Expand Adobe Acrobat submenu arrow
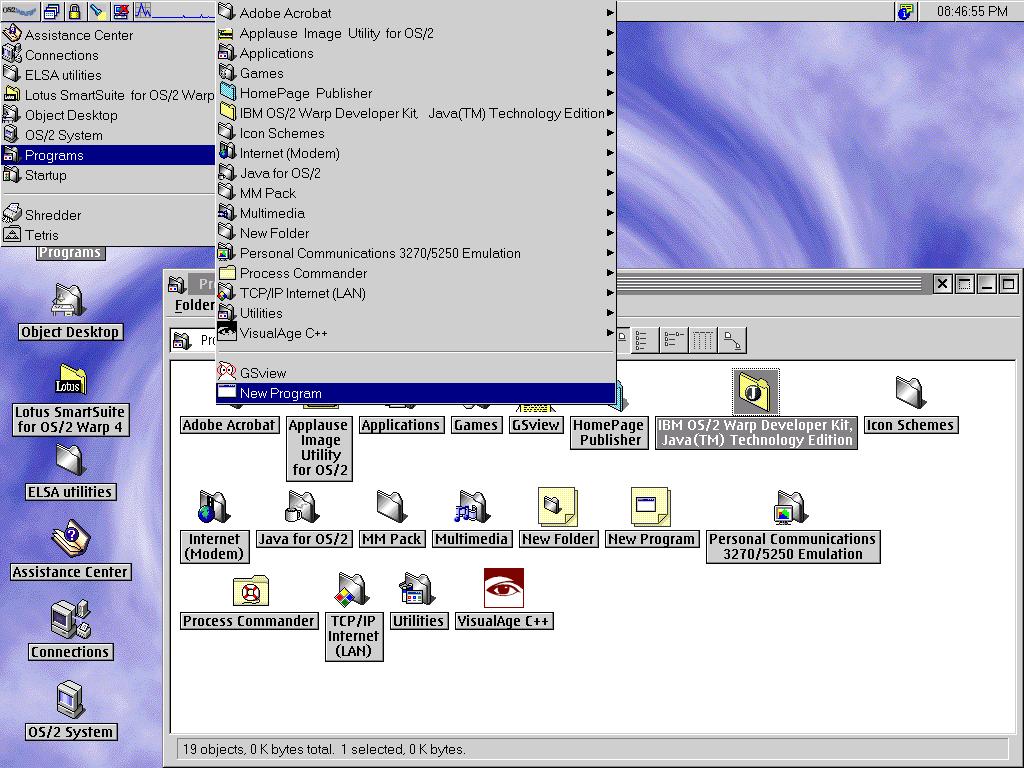The width and height of the screenshot is (1024, 768). [x=610, y=12]
